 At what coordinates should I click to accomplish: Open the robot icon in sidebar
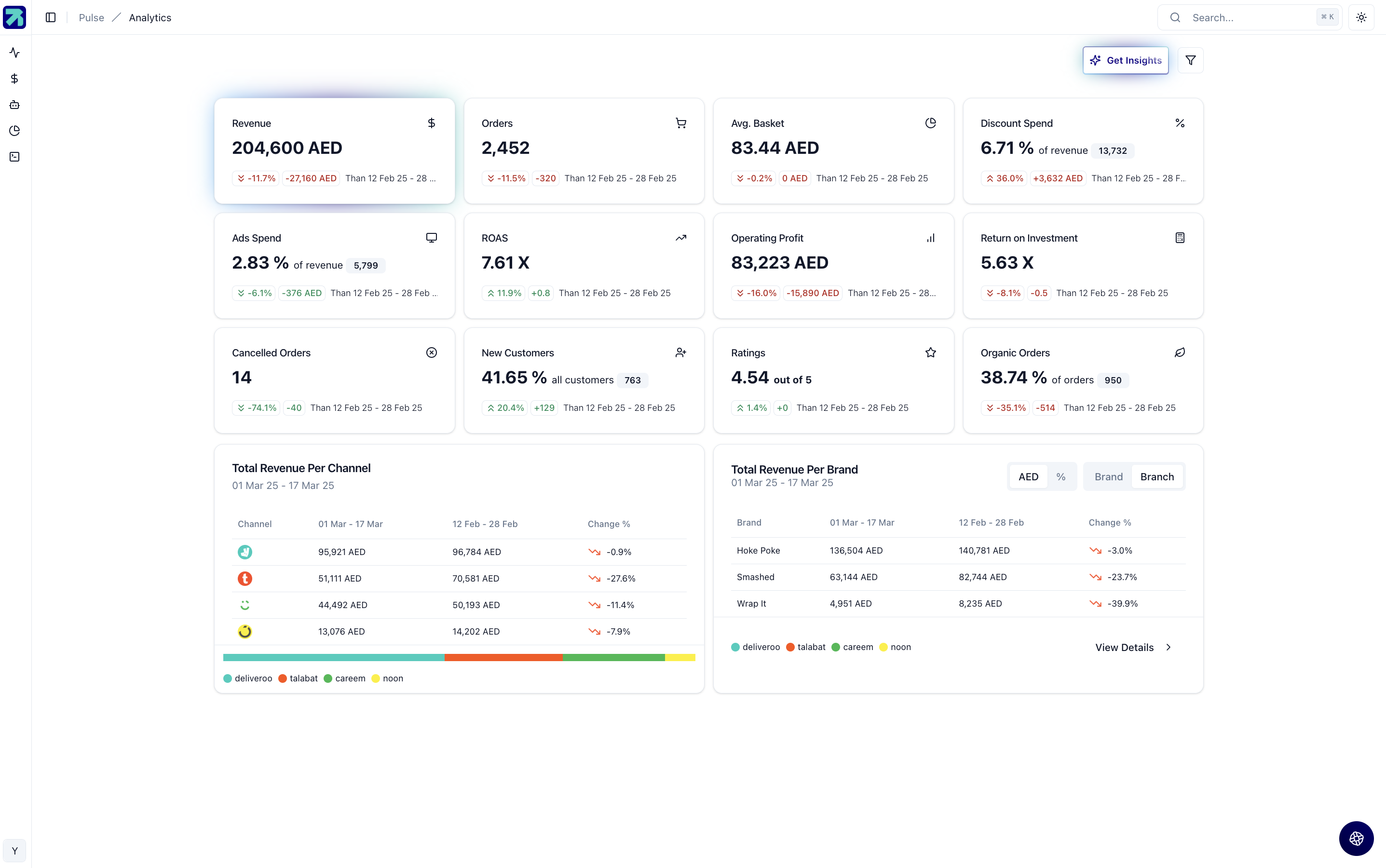[x=15, y=105]
